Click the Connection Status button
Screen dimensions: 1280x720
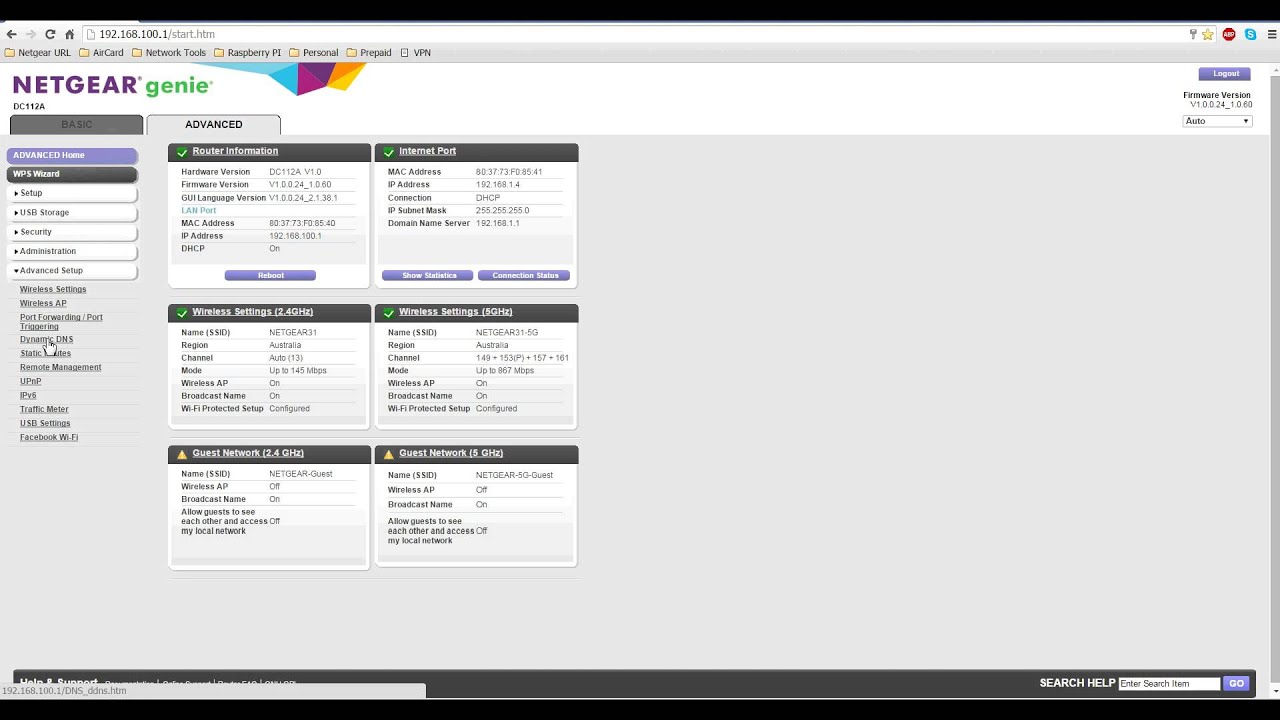pos(525,276)
